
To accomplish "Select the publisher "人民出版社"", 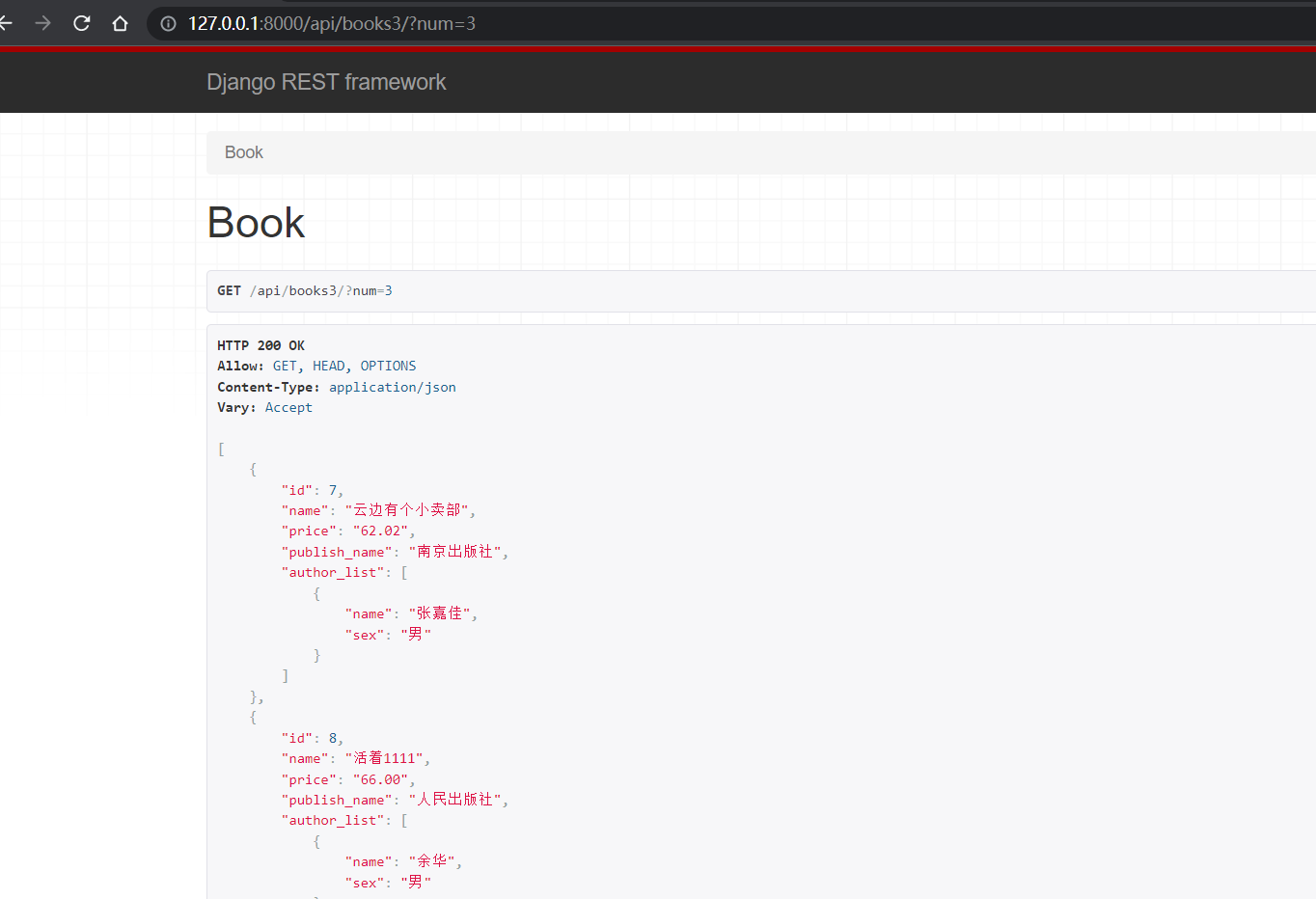I will [x=454, y=800].
